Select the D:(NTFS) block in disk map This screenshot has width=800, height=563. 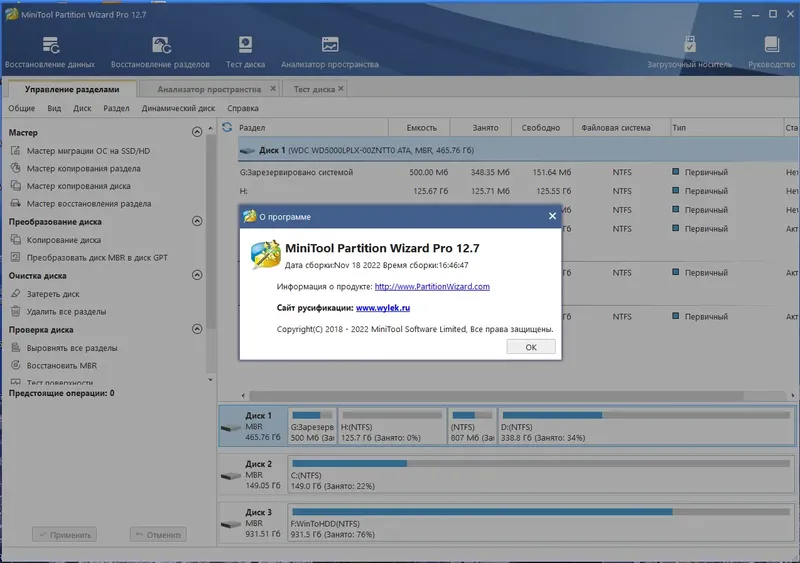[x=646, y=427]
